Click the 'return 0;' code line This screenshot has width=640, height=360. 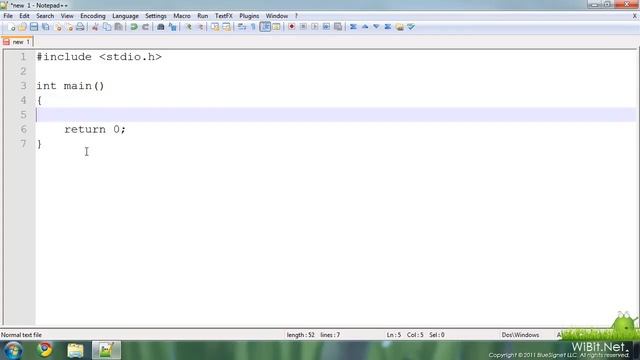click(95, 129)
